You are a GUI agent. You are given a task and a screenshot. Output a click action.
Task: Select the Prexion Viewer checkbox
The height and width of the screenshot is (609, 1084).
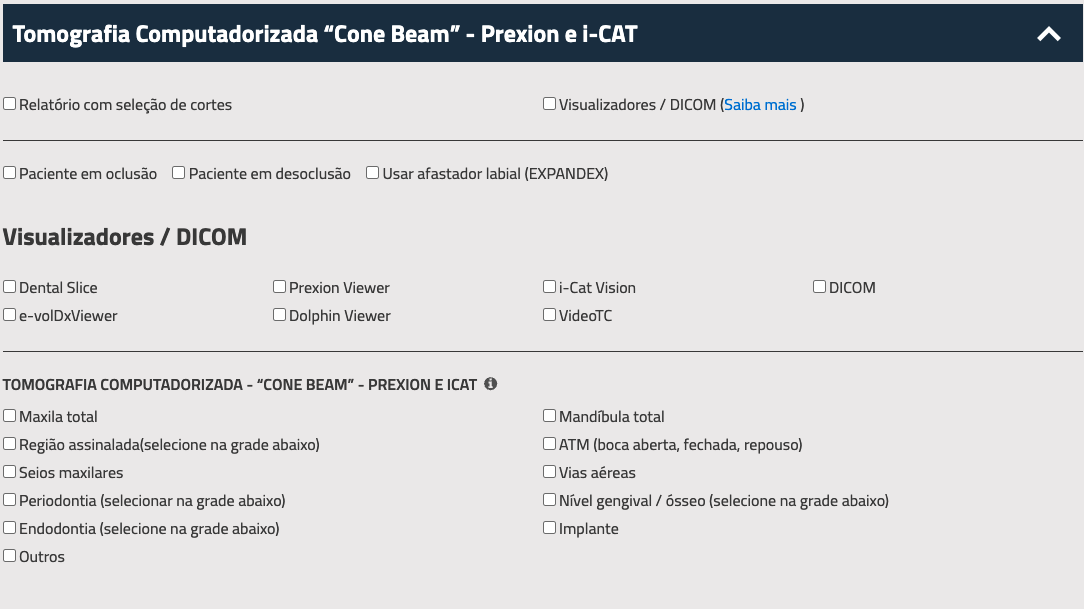[x=279, y=287]
